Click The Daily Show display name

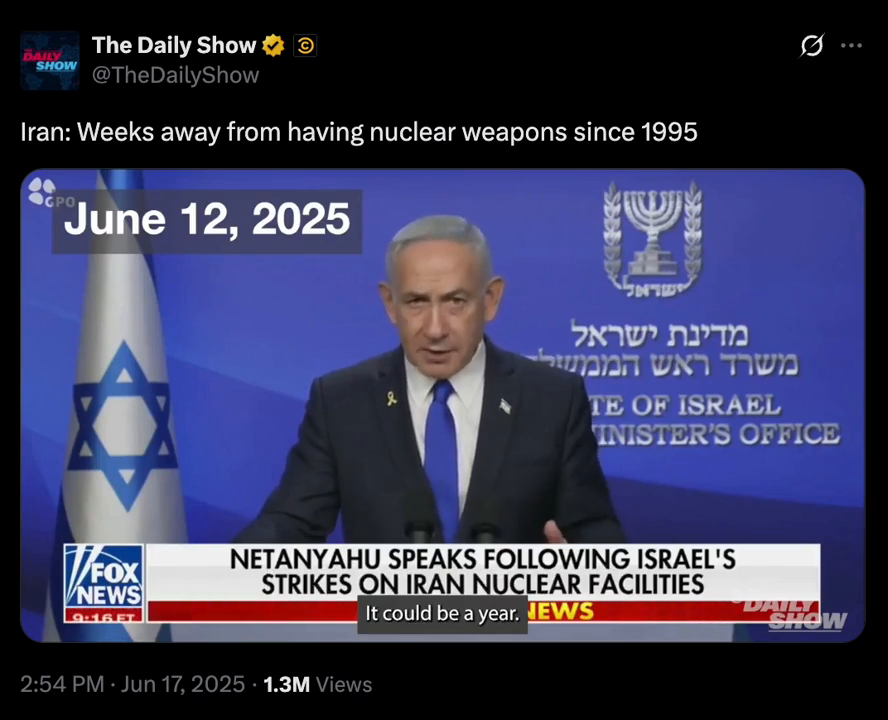coord(174,45)
